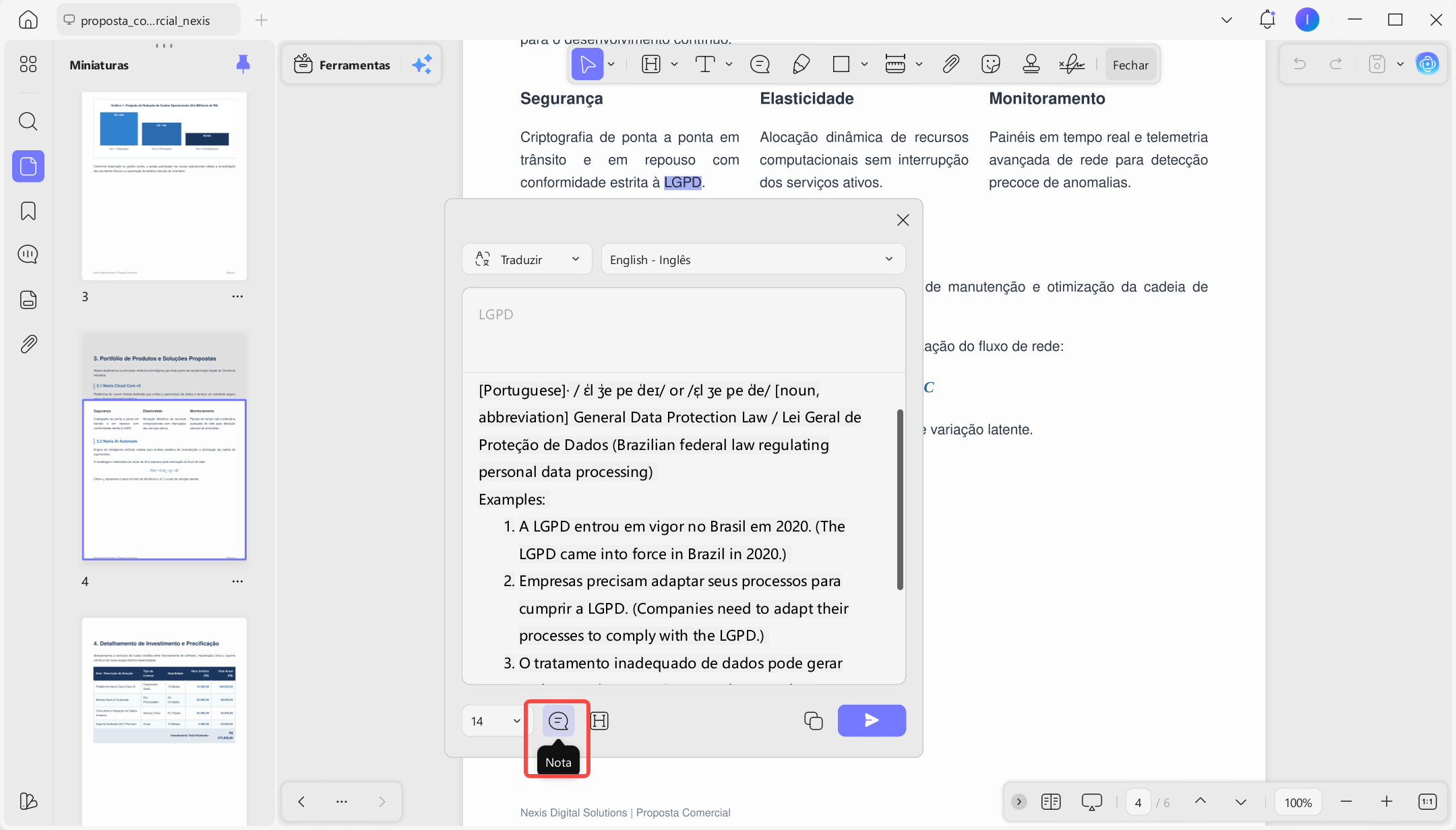Select the attach file paperclip tool
Viewport: 1456px width, 830px height.
click(950, 65)
